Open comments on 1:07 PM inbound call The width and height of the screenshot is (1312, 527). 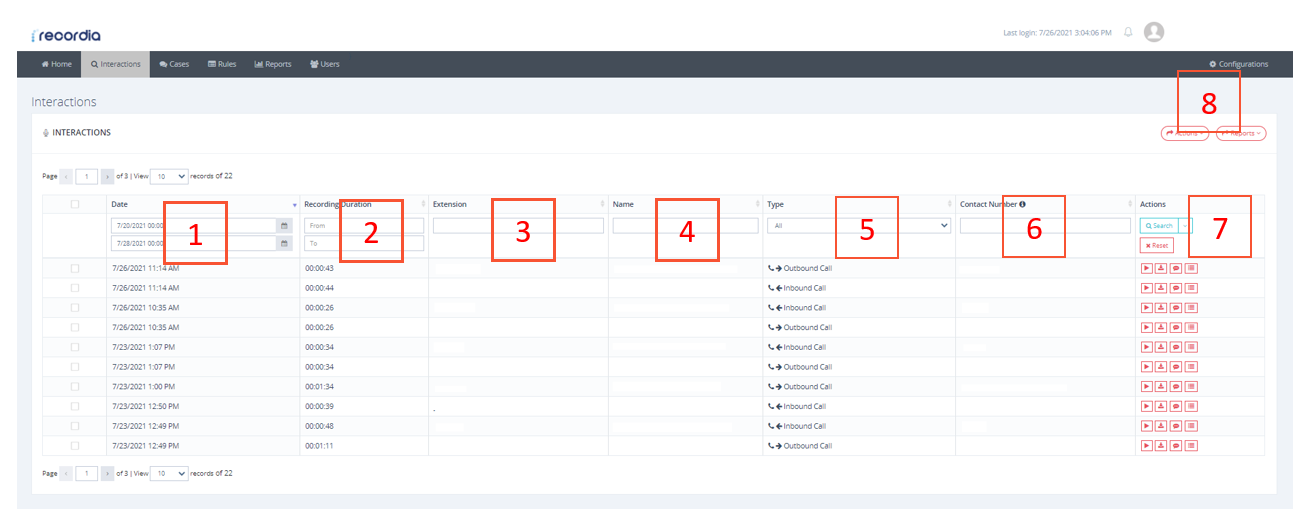(1176, 347)
